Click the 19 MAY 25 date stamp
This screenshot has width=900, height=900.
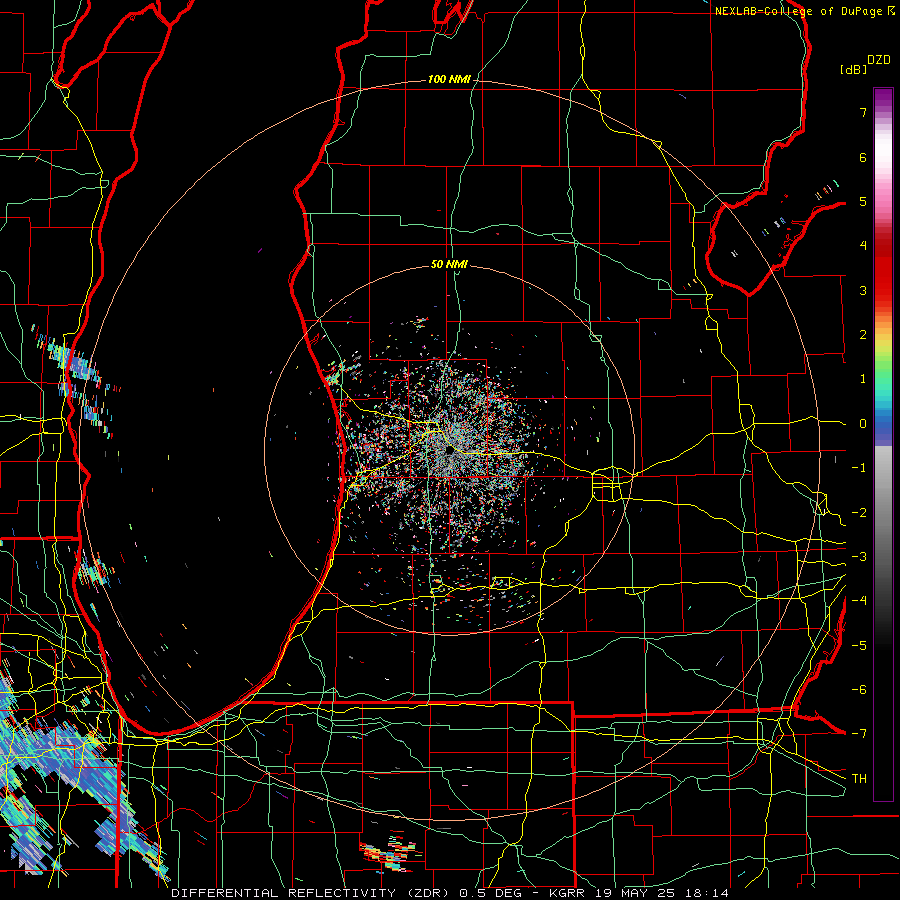point(637,893)
